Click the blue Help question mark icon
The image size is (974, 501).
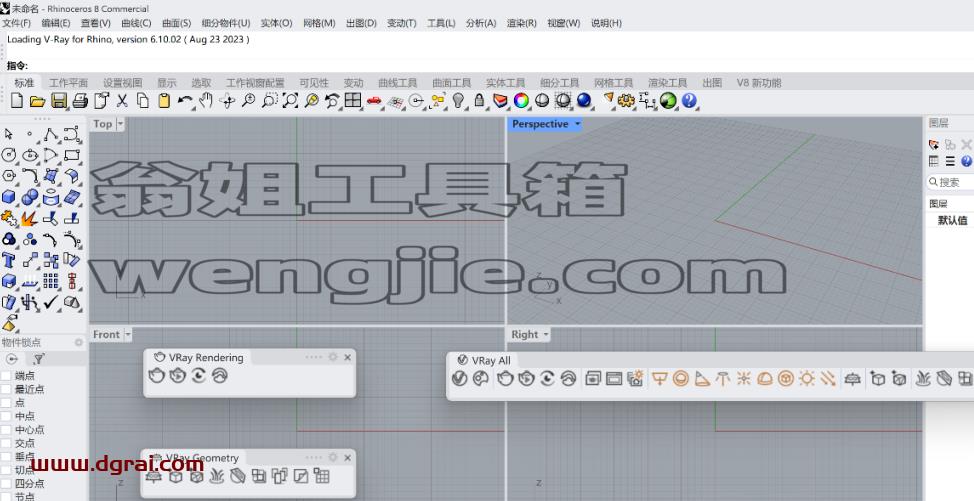689,101
